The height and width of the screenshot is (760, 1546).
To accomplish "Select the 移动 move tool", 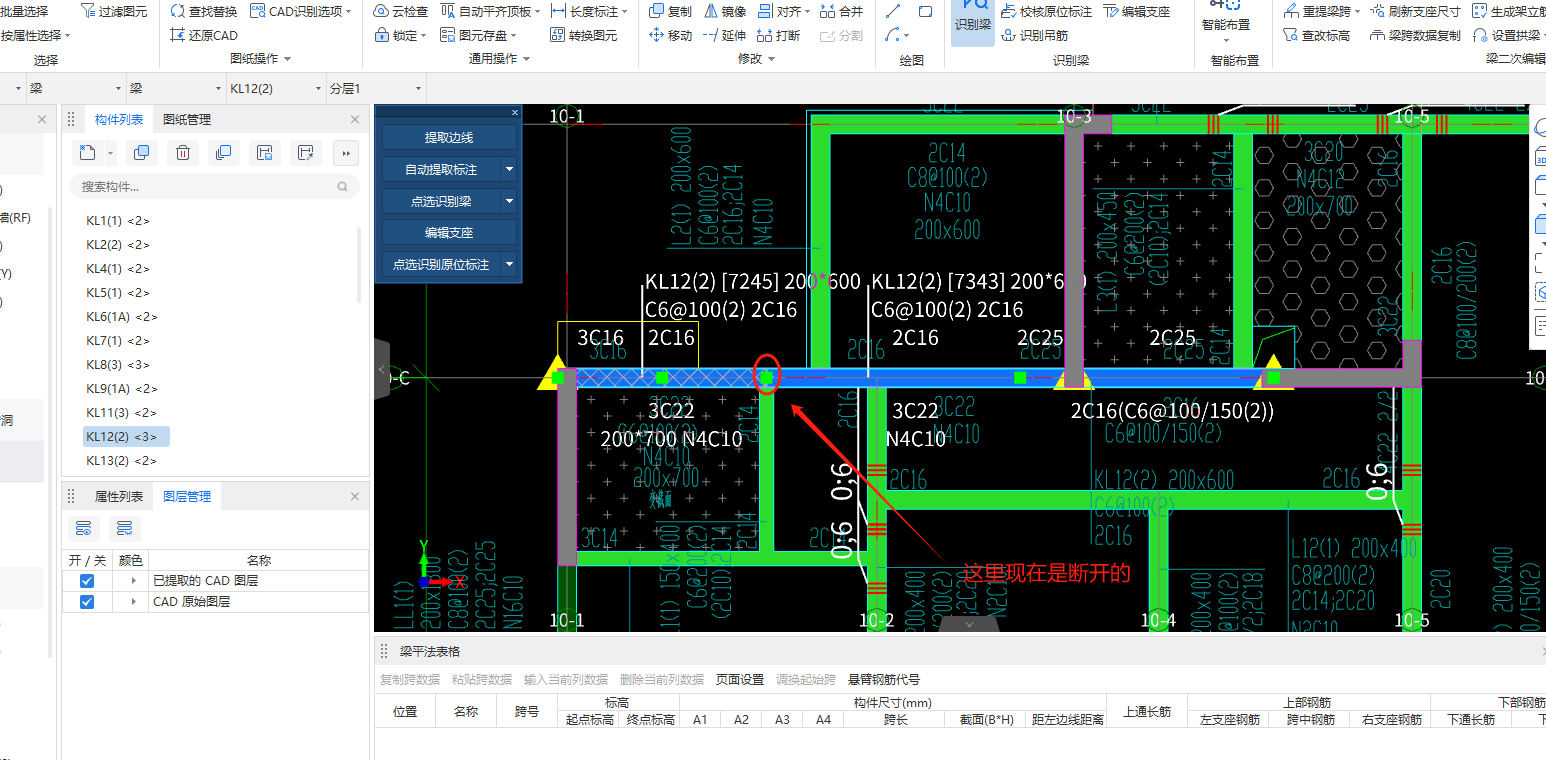I will tap(670, 35).
